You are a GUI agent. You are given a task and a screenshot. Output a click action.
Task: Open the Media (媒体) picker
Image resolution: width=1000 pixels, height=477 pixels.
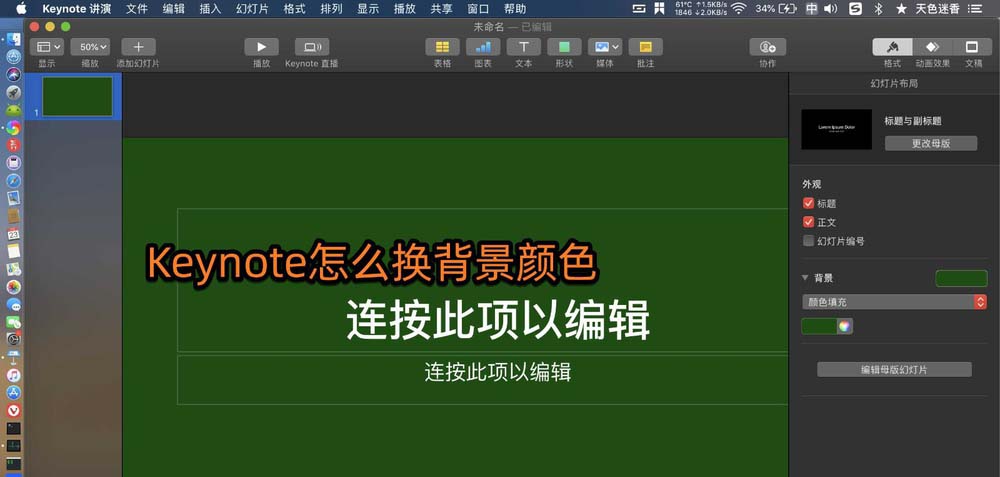tap(605, 47)
